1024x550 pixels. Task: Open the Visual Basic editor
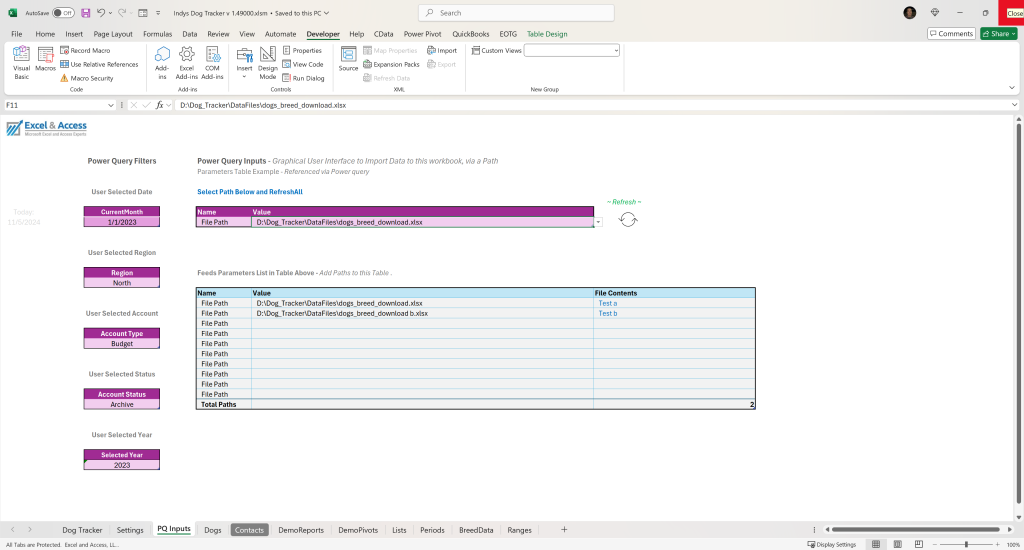pyautogui.click(x=22, y=63)
